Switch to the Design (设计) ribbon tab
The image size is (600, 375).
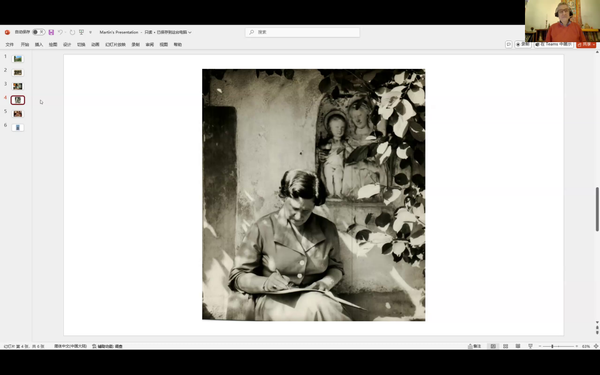coord(67,45)
